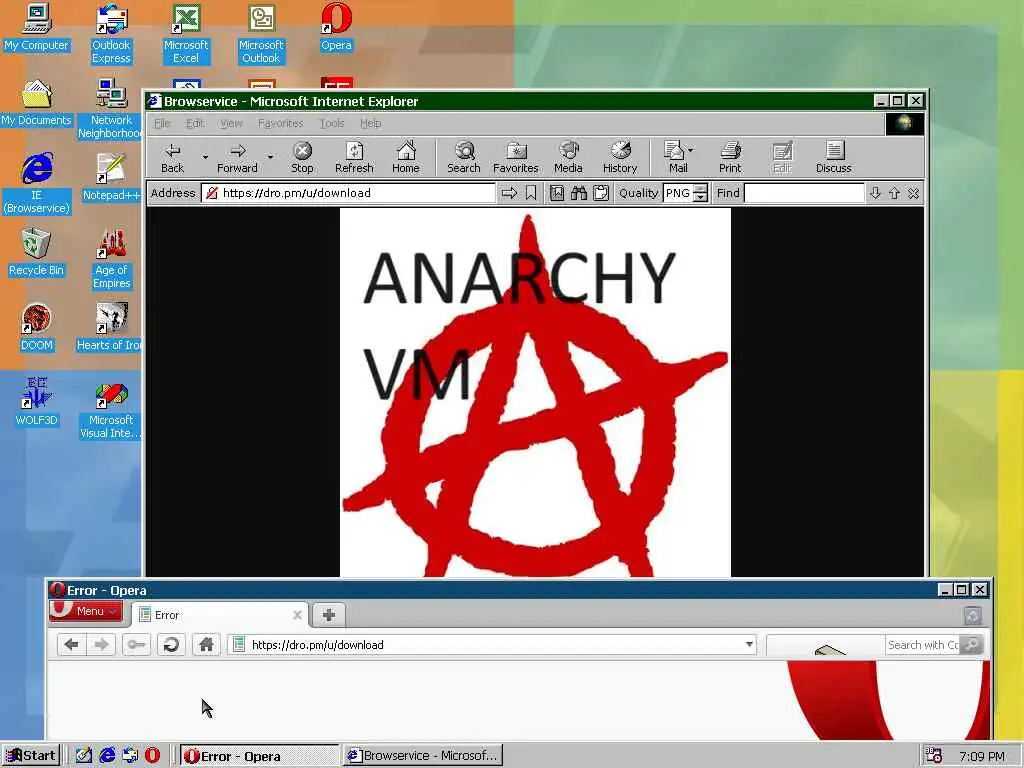Viewport: 1024px width, 768px height.
Task: Open Age of Empires desktop shortcut
Action: [111, 259]
